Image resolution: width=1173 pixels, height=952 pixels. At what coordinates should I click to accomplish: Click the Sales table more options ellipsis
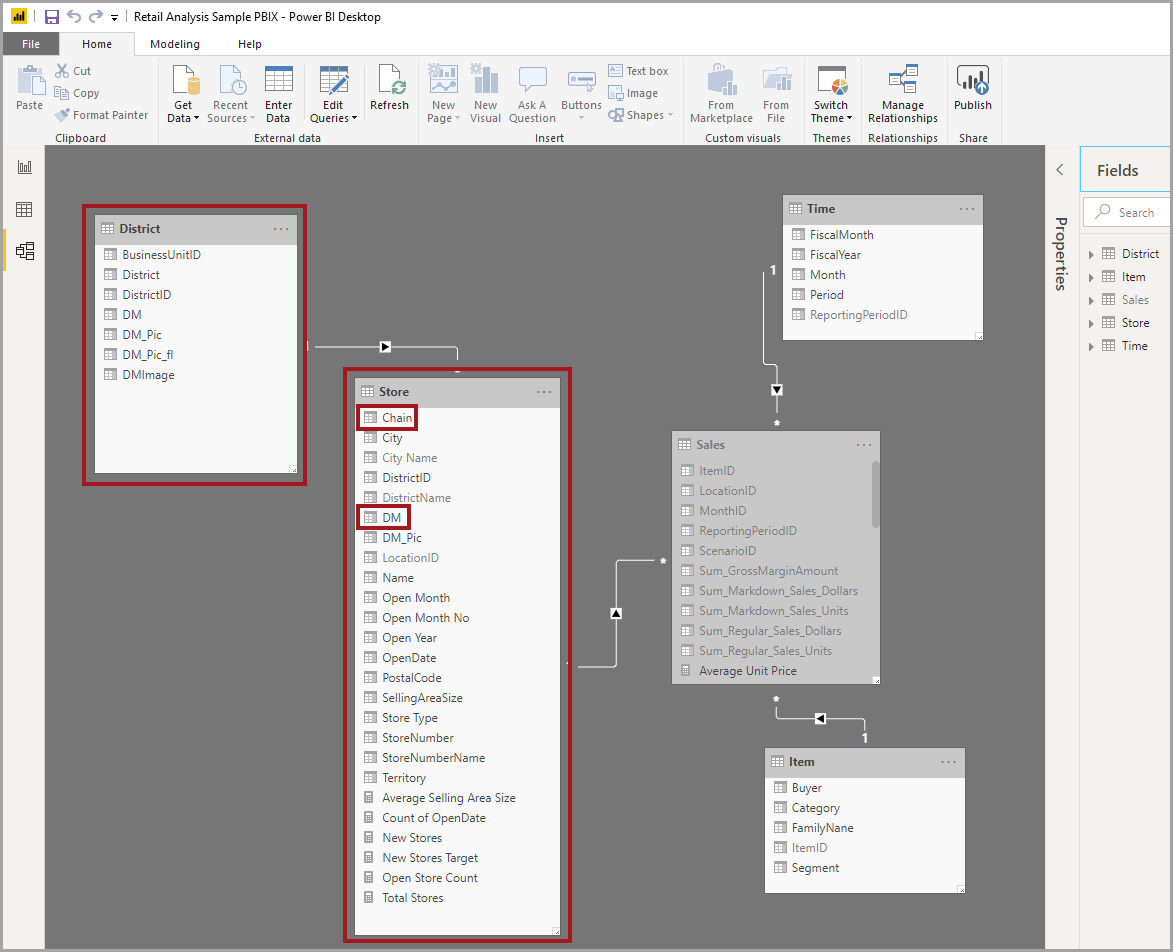[x=864, y=445]
